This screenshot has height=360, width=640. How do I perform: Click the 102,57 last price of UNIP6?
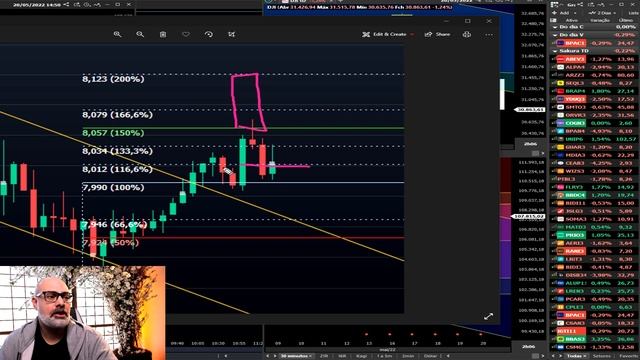coord(626,139)
